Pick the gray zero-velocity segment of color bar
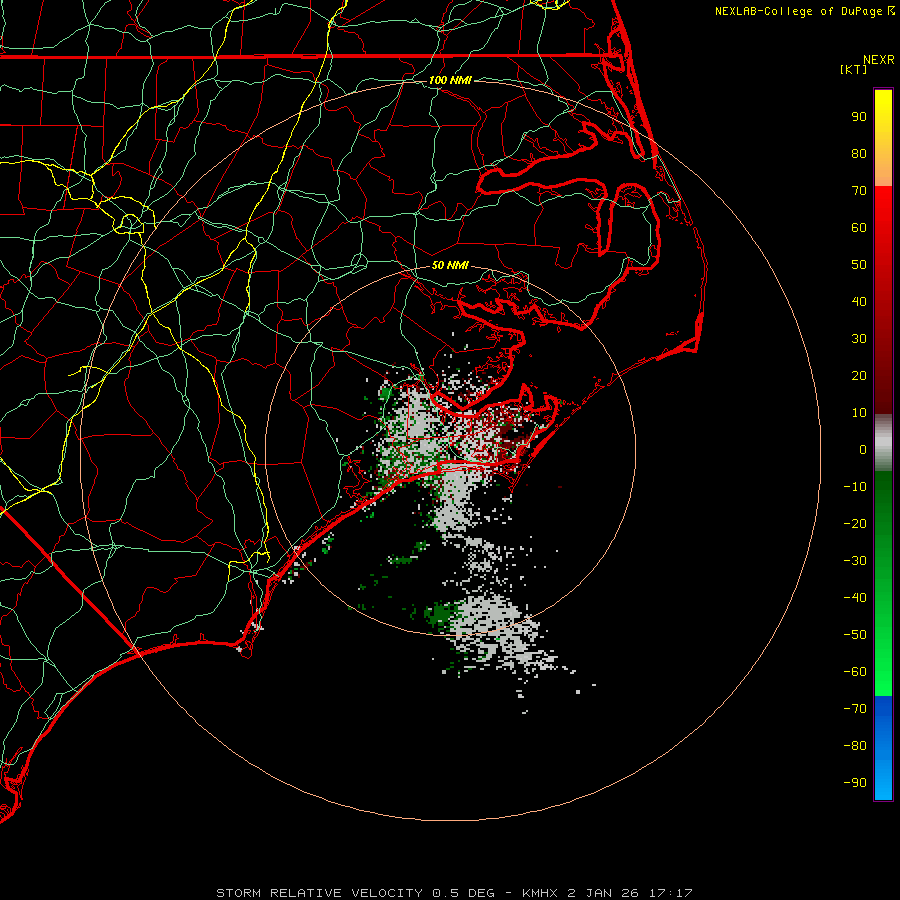The image size is (900, 900). click(883, 443)
